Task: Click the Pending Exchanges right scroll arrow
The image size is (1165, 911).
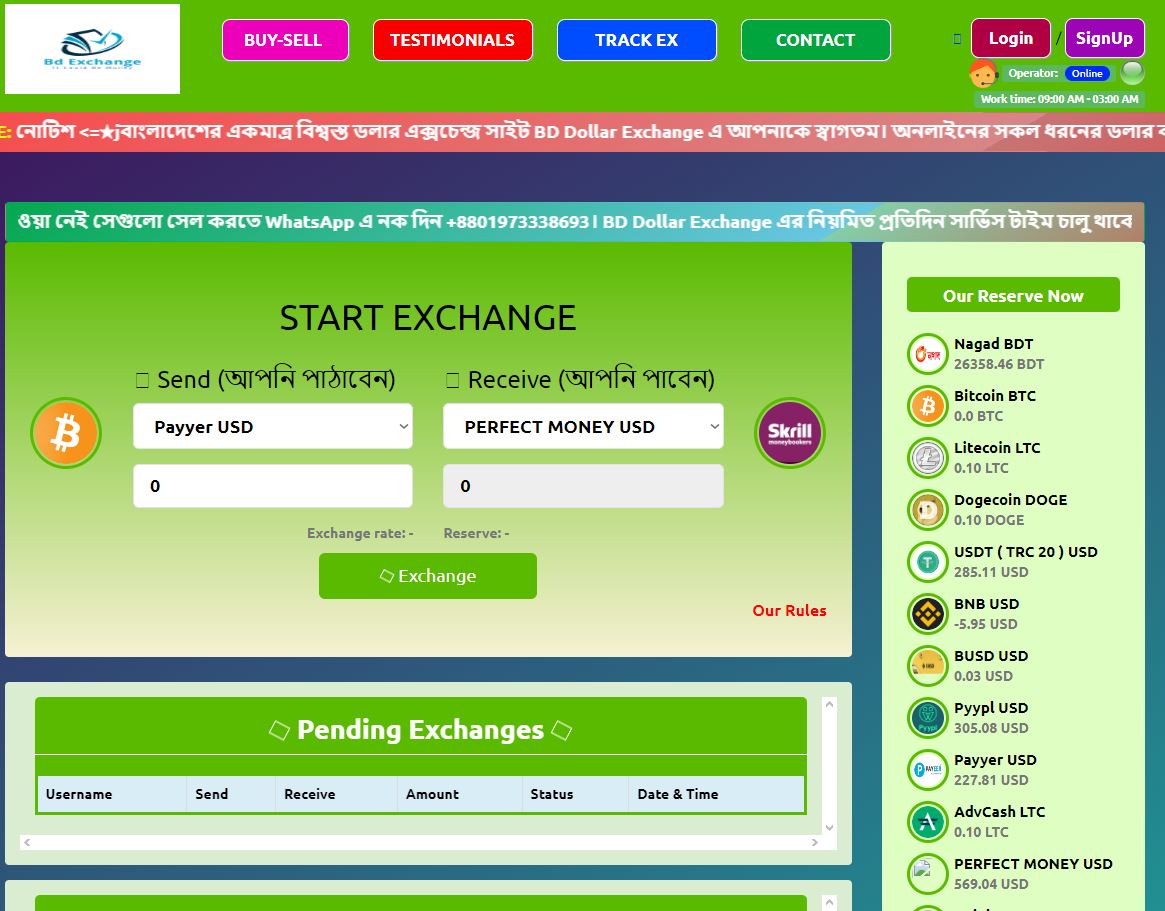Action: [x=815, y=843]
